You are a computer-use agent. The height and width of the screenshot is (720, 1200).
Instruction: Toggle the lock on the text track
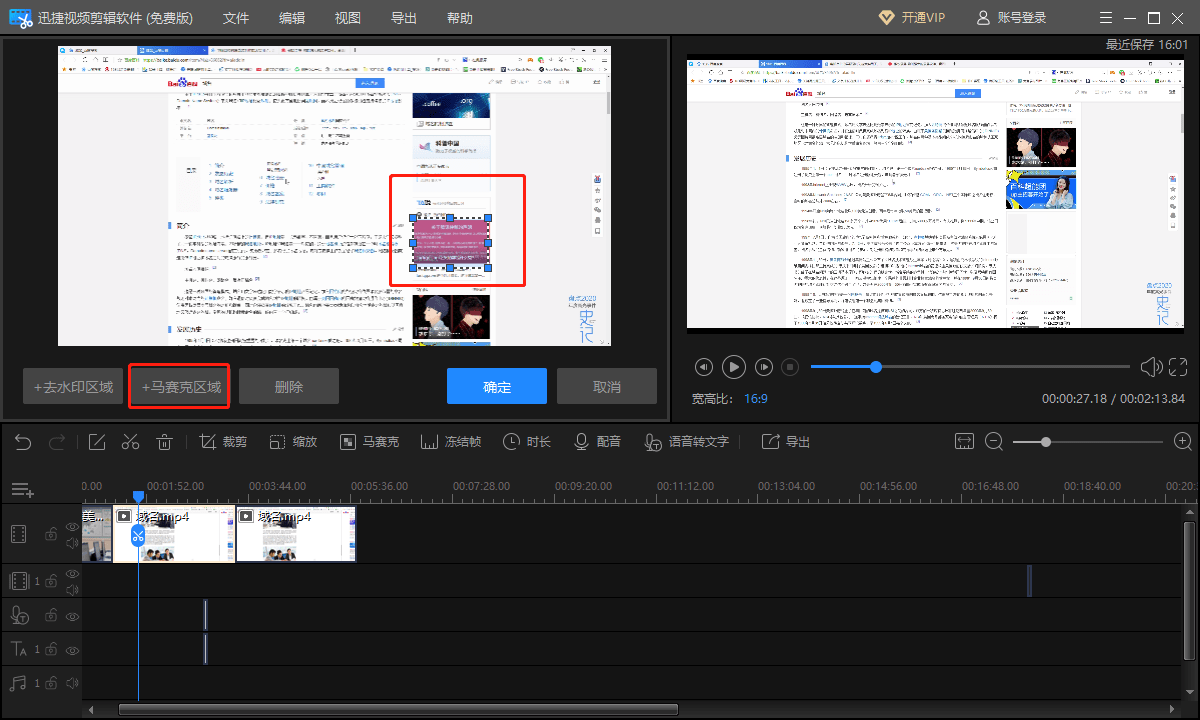pos(50,650)
